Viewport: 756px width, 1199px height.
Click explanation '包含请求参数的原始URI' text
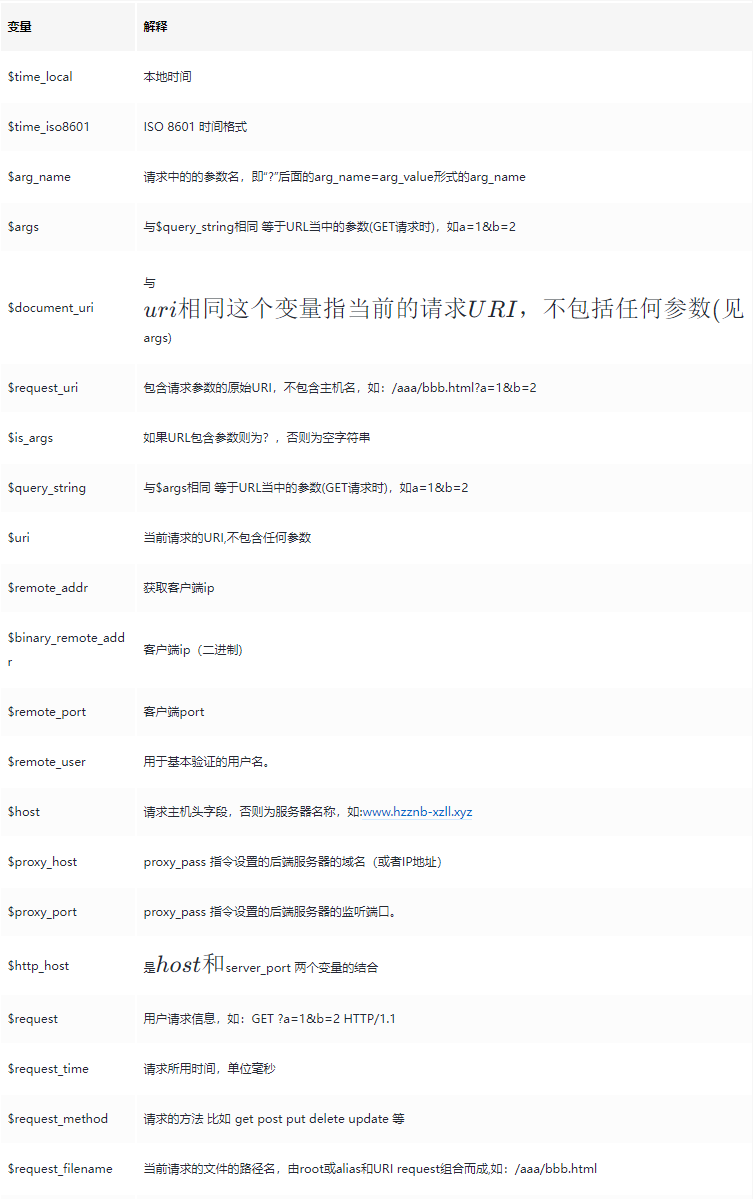coord(339,388)
